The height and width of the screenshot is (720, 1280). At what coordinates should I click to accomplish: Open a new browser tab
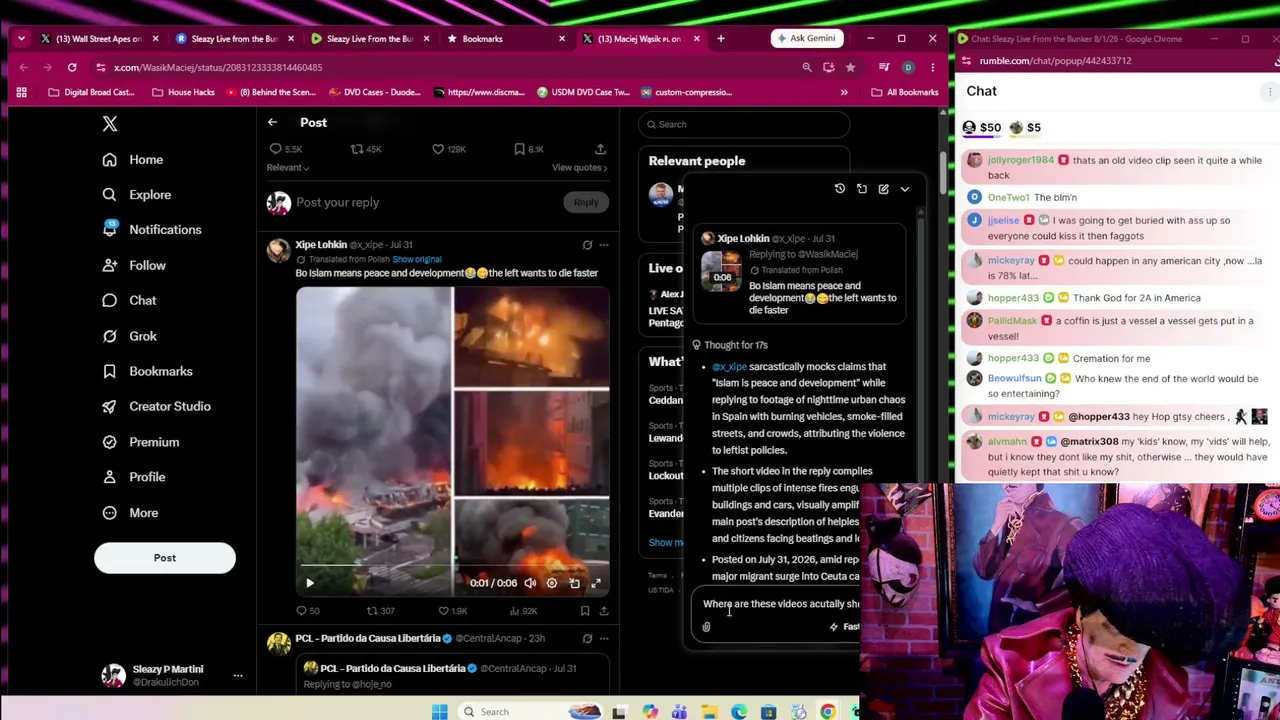(721, 39)
